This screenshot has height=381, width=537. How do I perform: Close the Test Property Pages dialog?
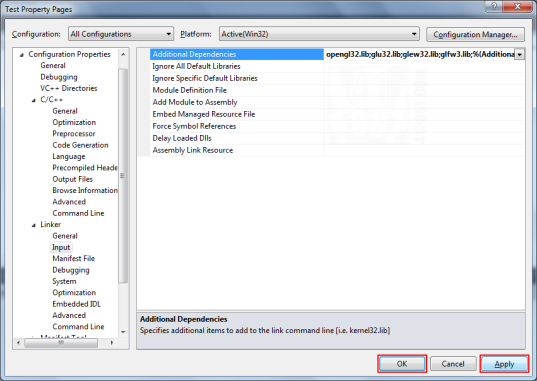click(x=517, y=6)
